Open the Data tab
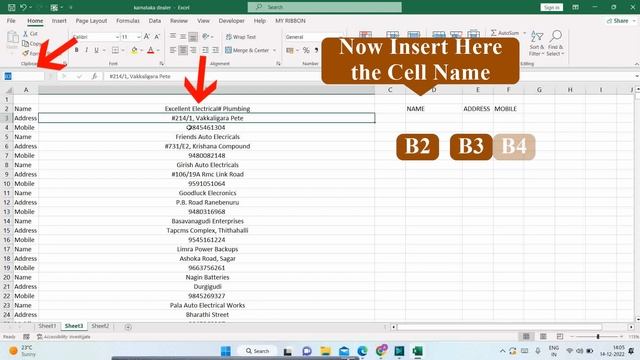Image resolution: width=640 pixels, height=360 pixels. pyautogui.click(x=154, y=20)
